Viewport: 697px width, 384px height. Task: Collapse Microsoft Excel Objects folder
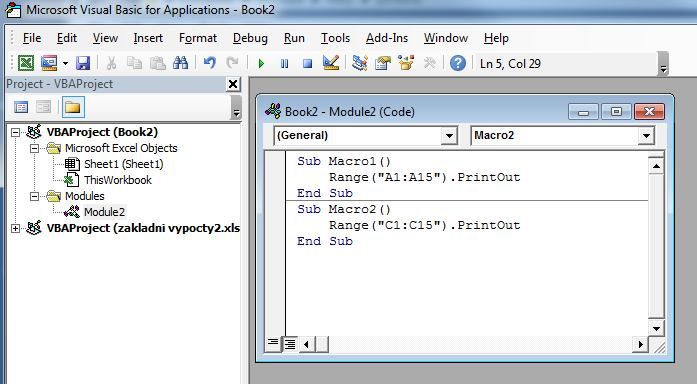(x=34, y=148)
